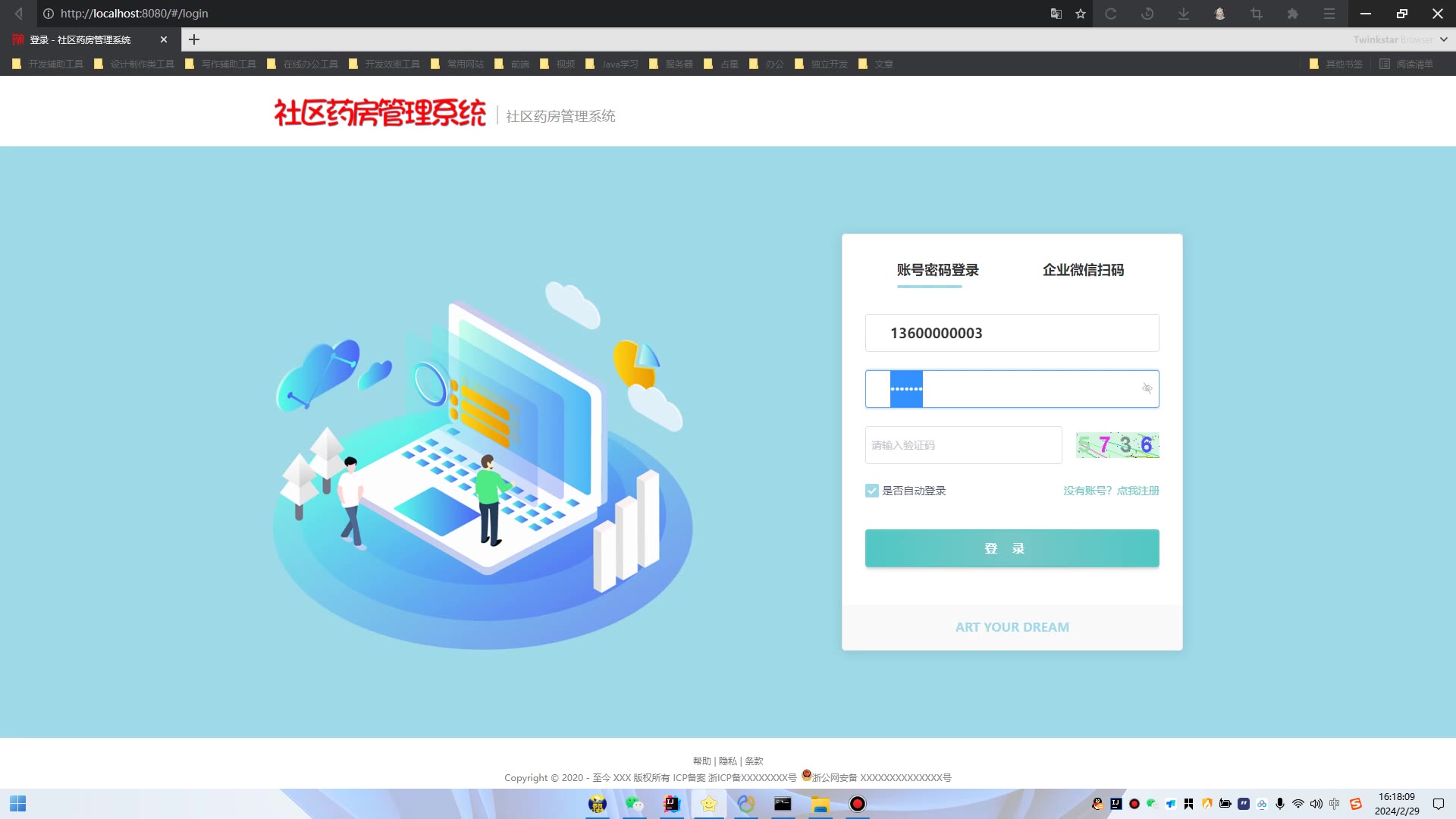Click the translate page icon

pyautogui.click(x=1056, y=14)
